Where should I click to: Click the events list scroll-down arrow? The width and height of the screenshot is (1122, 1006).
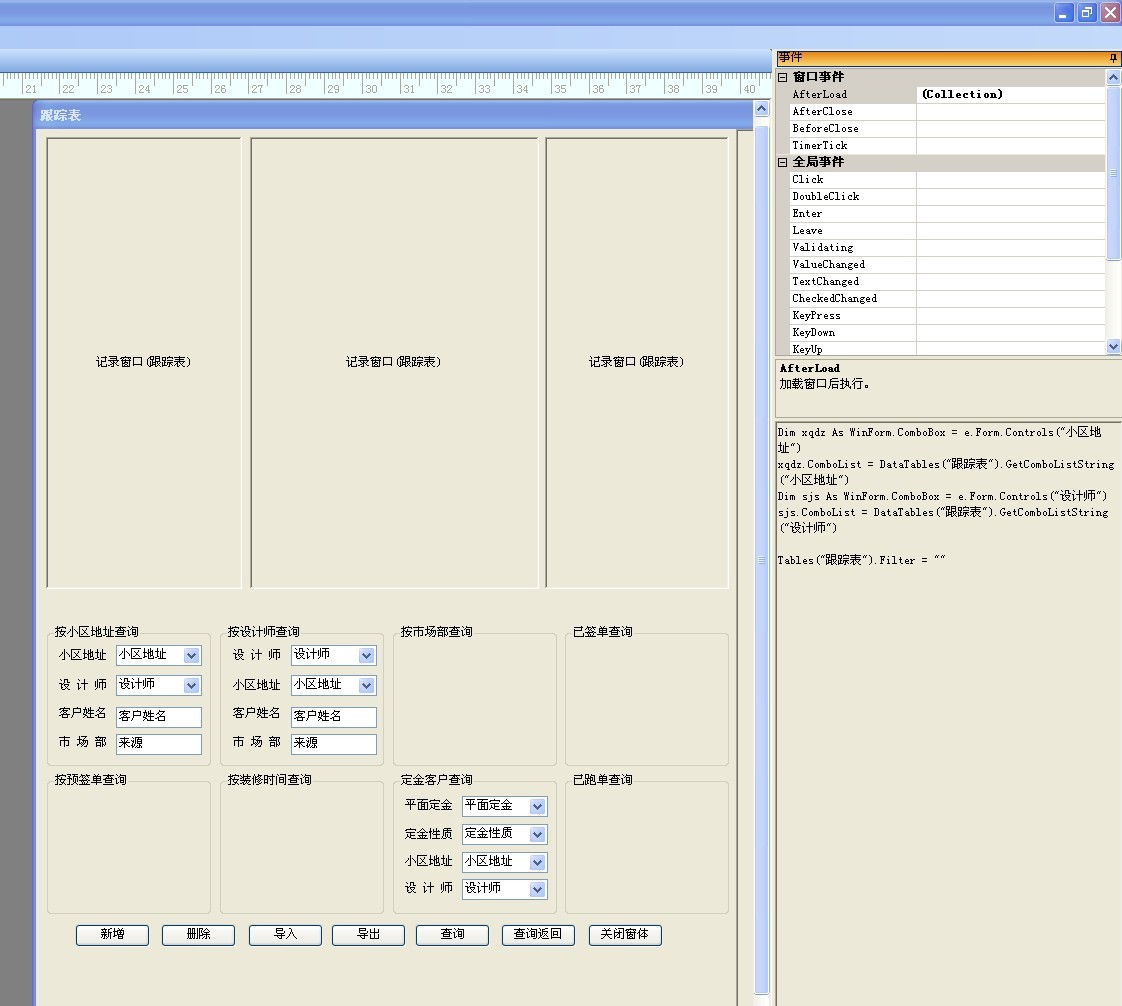[x=1113, y=347]
